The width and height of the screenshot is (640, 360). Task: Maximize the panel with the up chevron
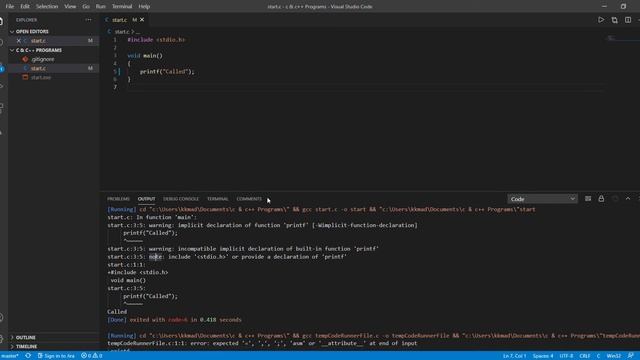pos(628,199)
